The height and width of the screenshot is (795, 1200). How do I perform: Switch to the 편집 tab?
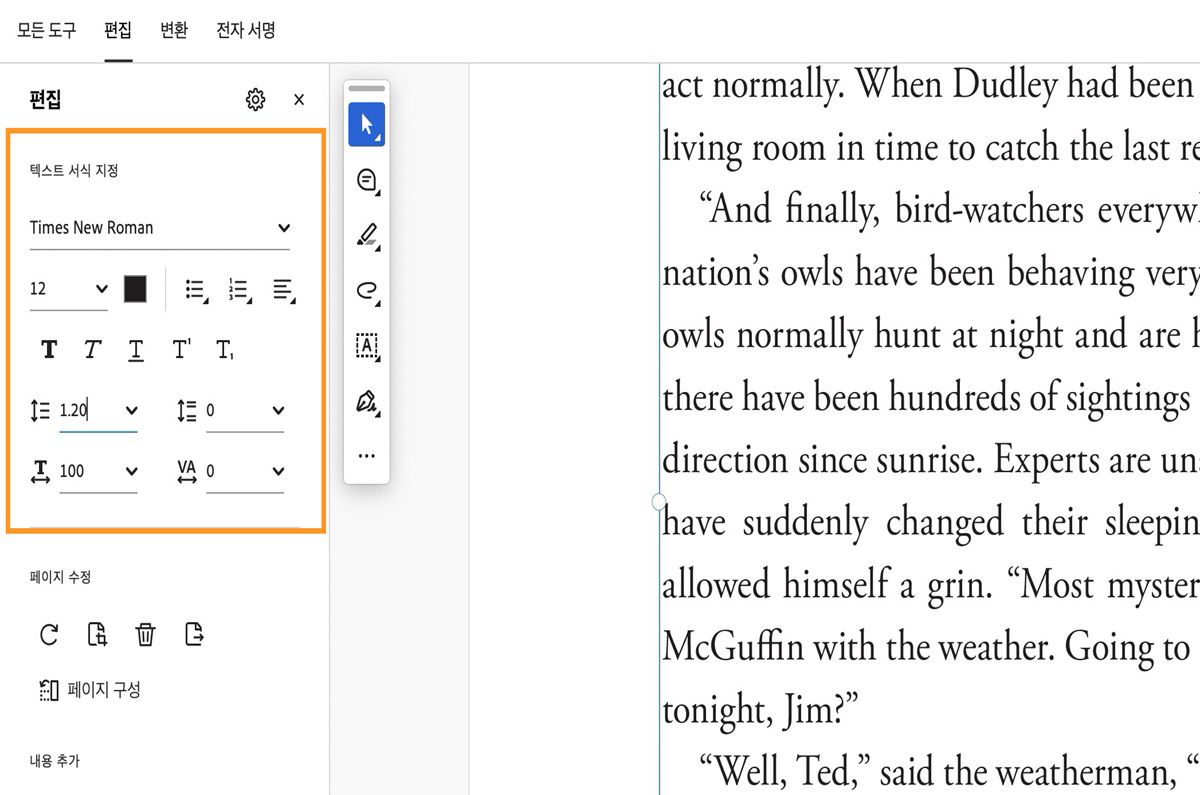[x=118, y=30]
